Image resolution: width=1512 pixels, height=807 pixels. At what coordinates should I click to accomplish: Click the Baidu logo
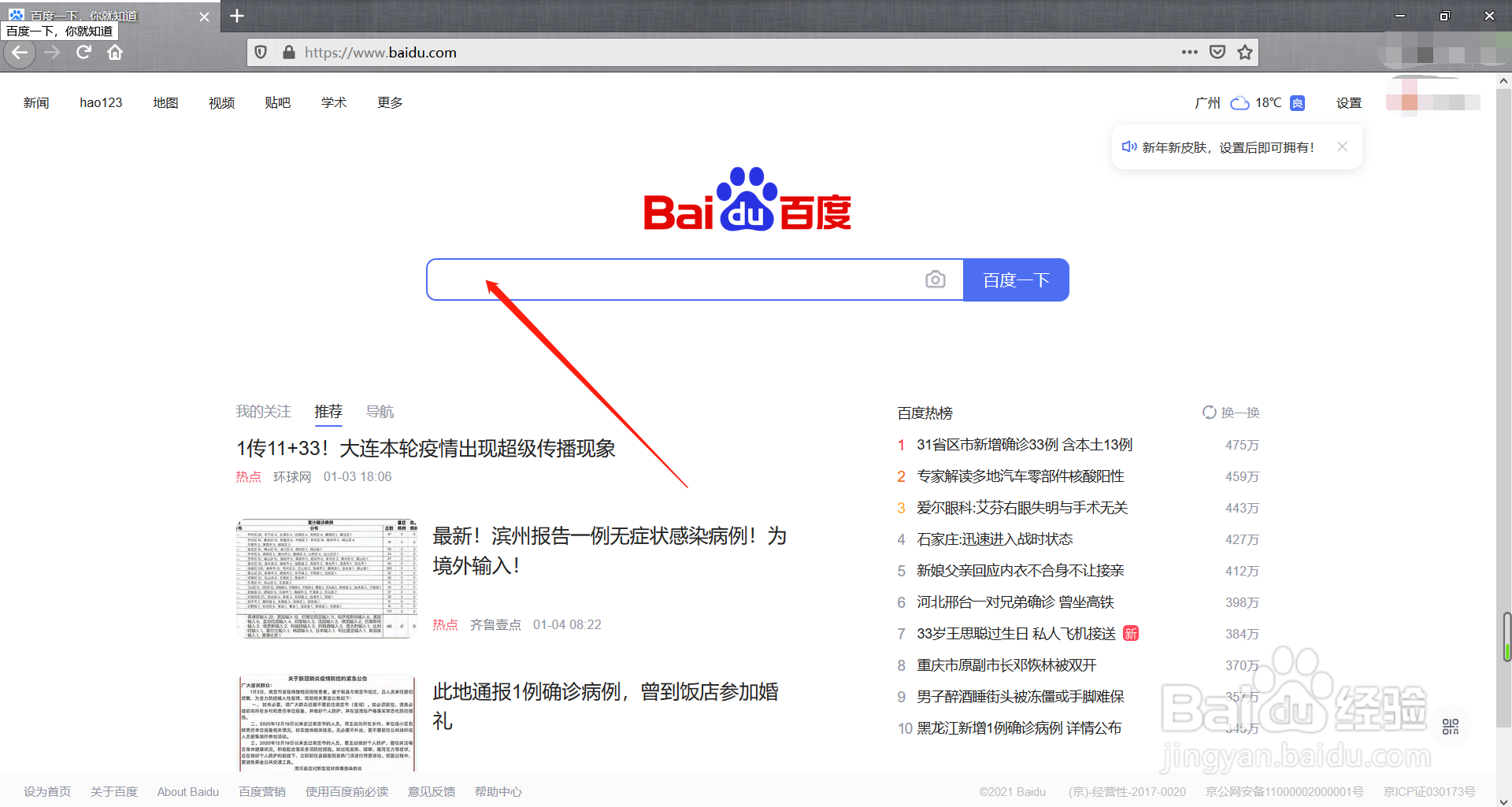pyautogui.click(x=747, y=198)
